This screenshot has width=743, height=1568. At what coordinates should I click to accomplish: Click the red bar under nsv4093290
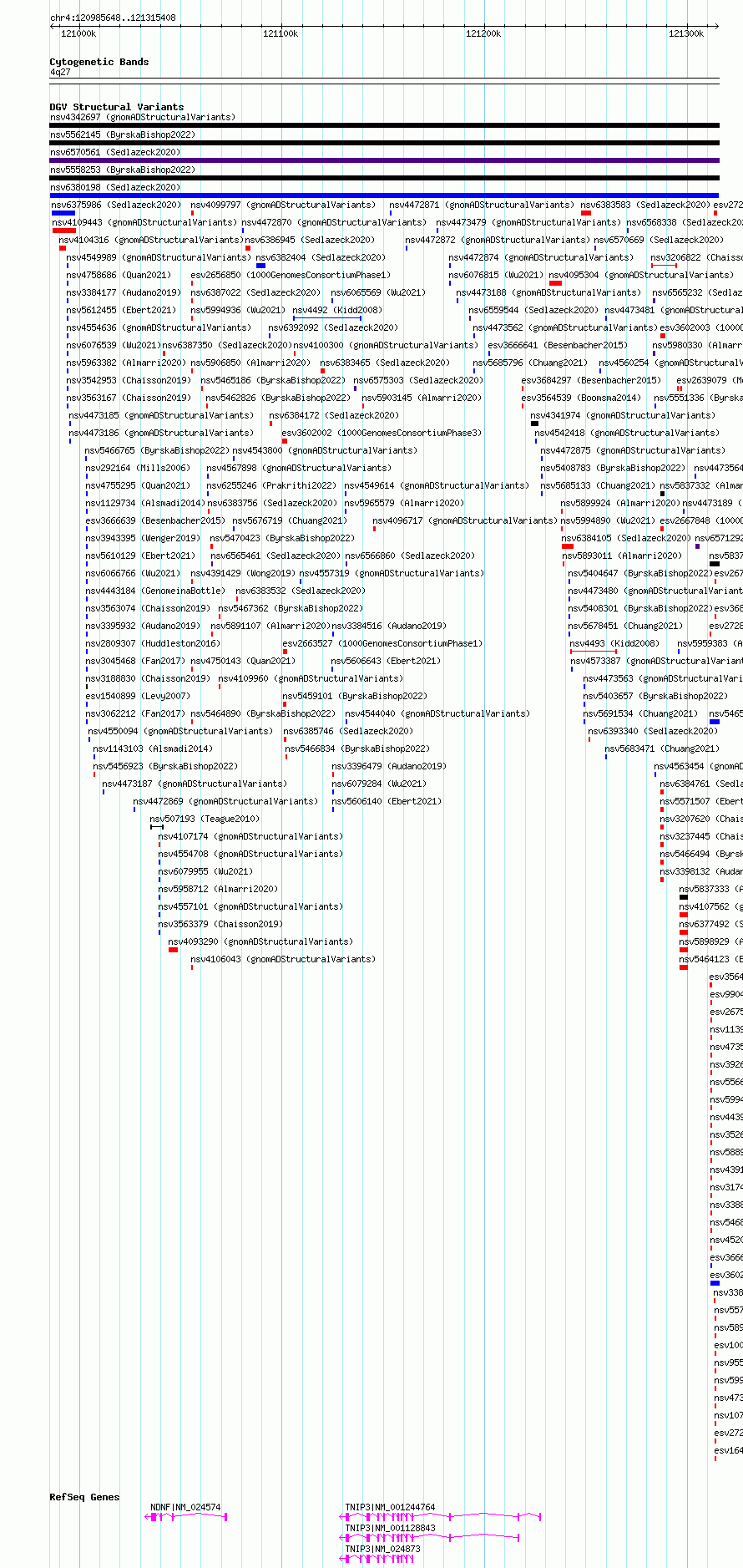pyautogui.click(x=173, y=950)
